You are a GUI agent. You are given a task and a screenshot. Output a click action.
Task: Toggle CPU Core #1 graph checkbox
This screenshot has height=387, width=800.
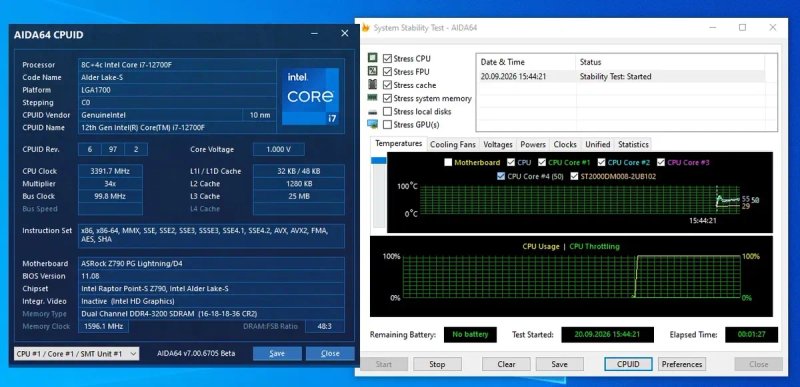(541, 163)
